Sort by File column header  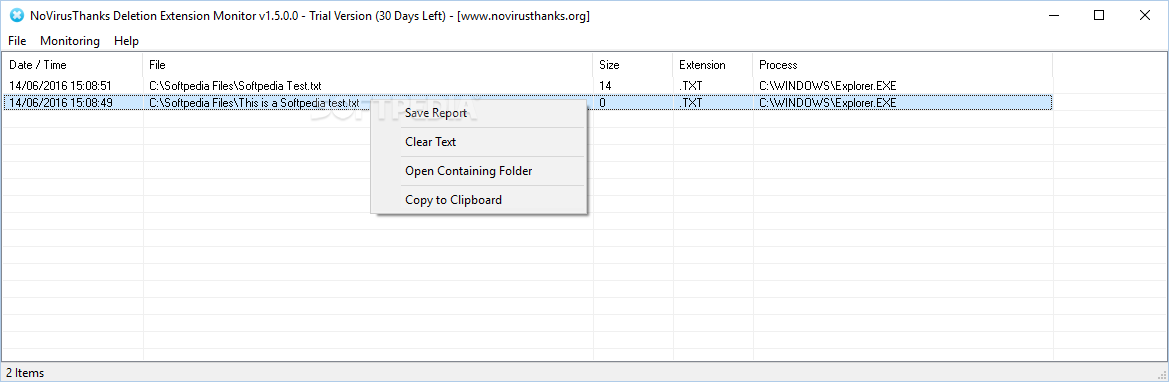tap(368, 65)
